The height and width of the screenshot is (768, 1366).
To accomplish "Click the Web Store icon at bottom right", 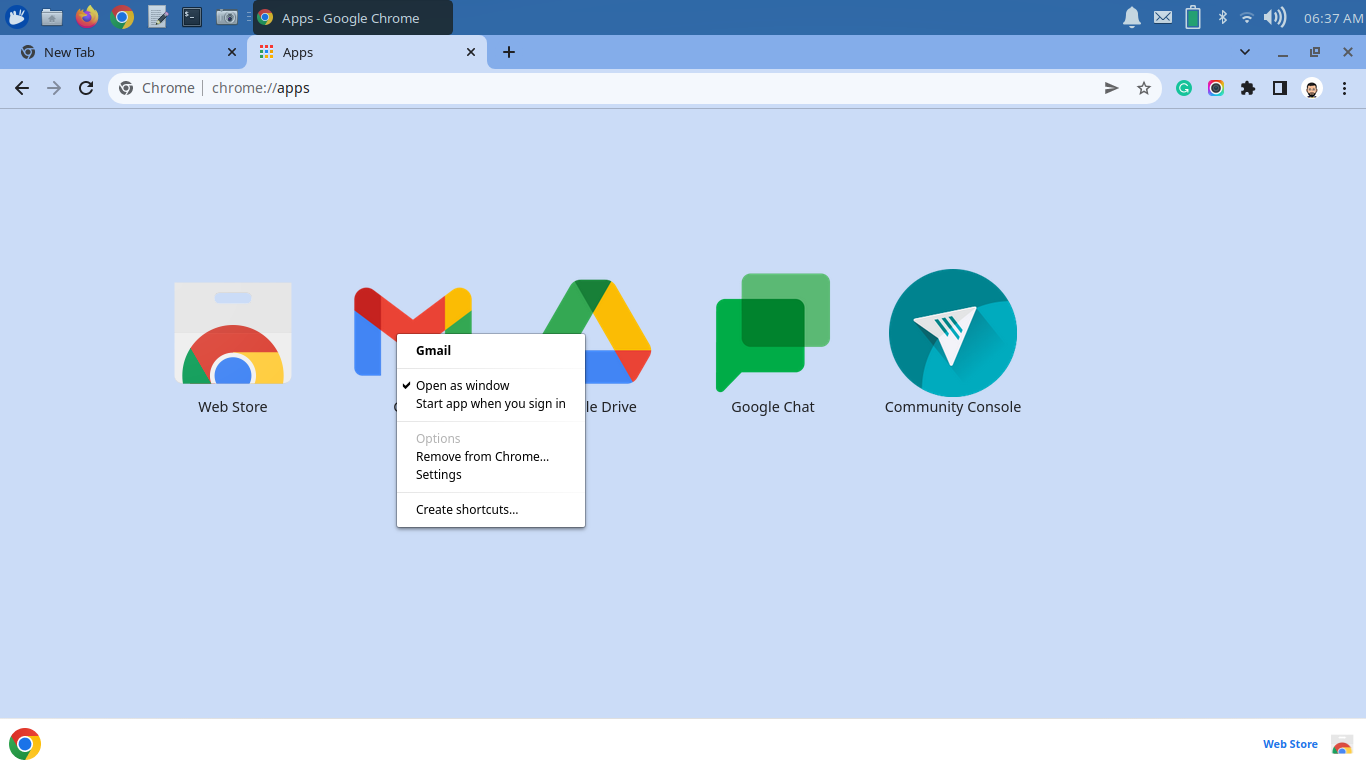I will [1342, 744].
